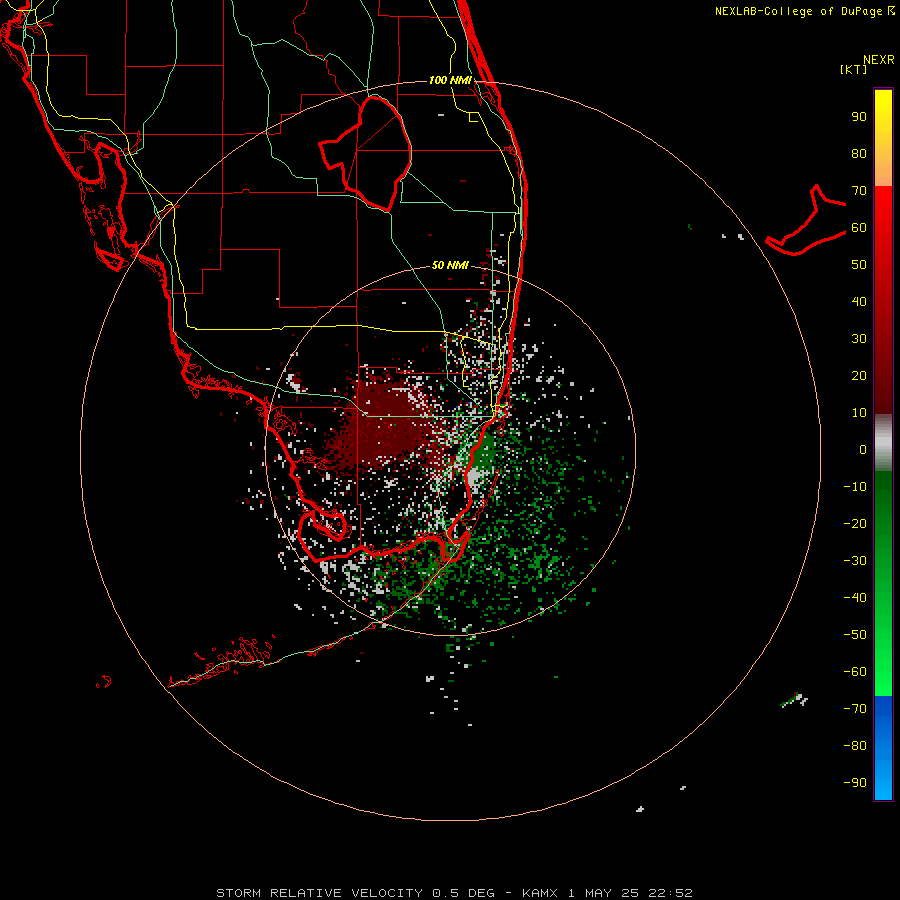Image resolution: width=900 pixels, height=900 pixels.
Task: Click the 60 value on the velocity scale
Action: click(x=859, y=228)
